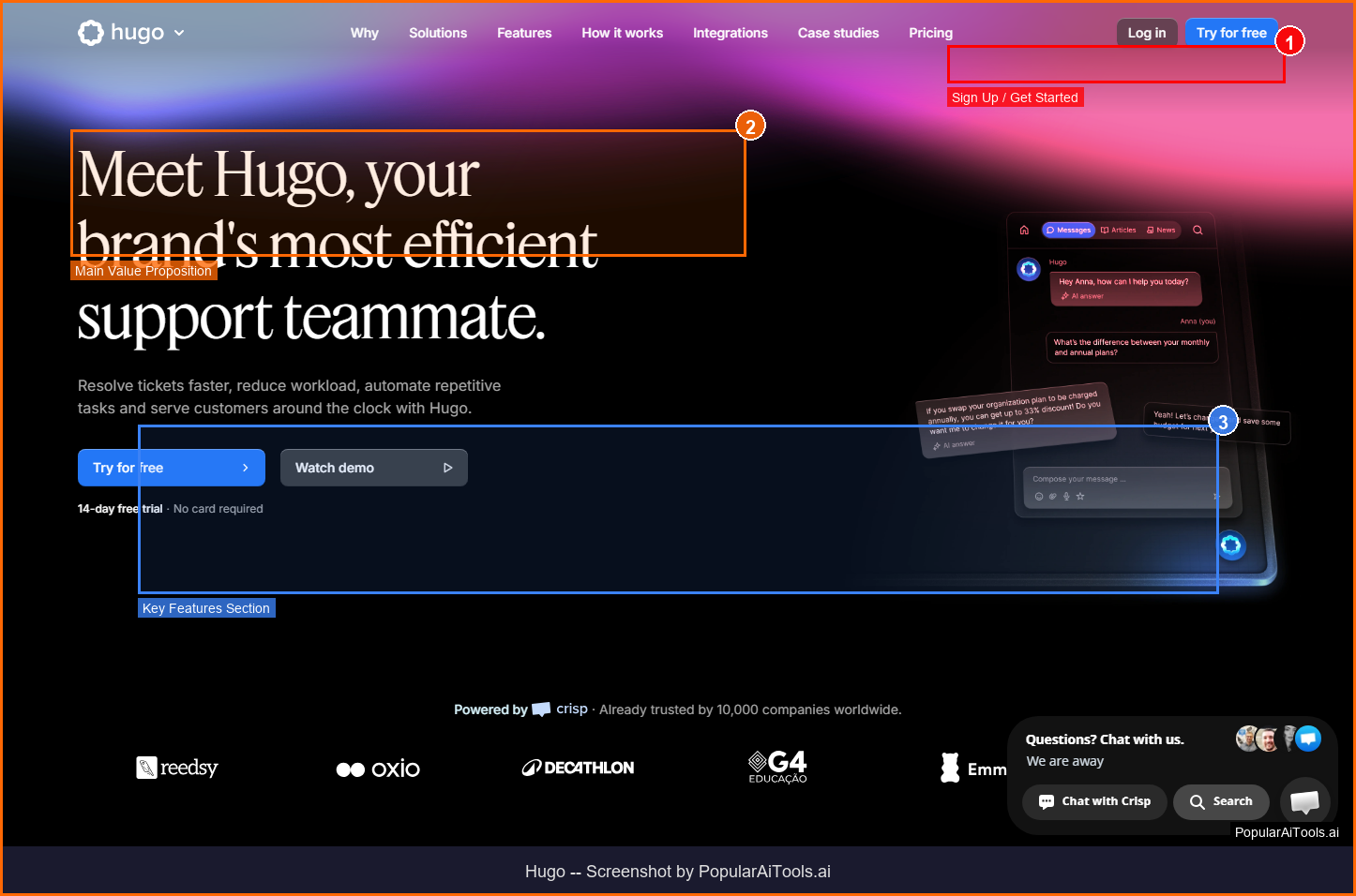
Task: Click the hero Try for free button
Action: click(x=171, y=468)
